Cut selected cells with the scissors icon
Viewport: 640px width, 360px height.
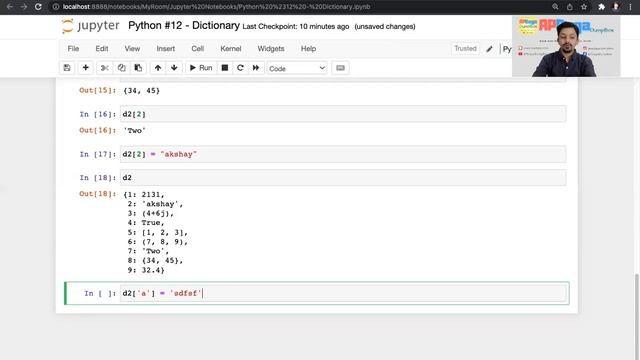[x=104, y=68]
